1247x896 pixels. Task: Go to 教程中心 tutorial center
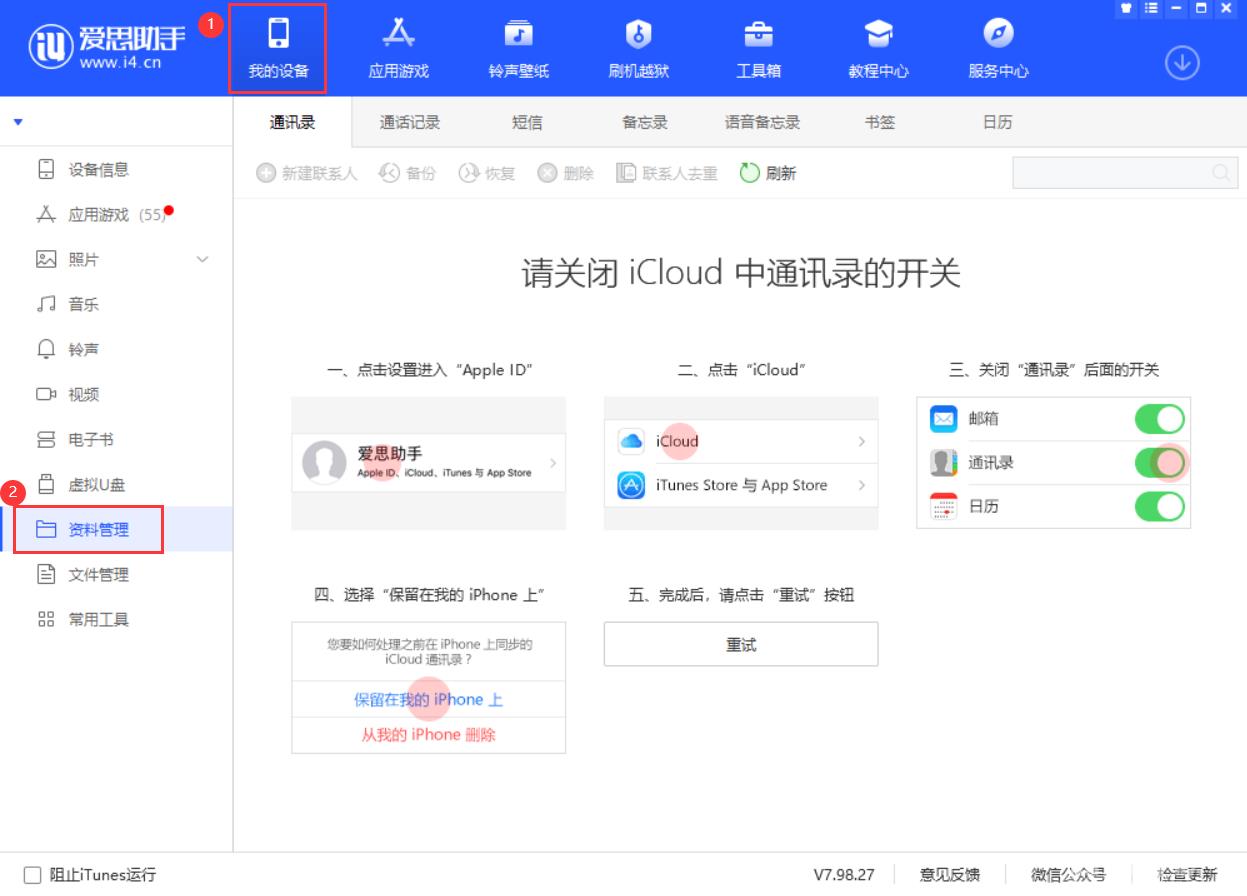coord(877,47)
